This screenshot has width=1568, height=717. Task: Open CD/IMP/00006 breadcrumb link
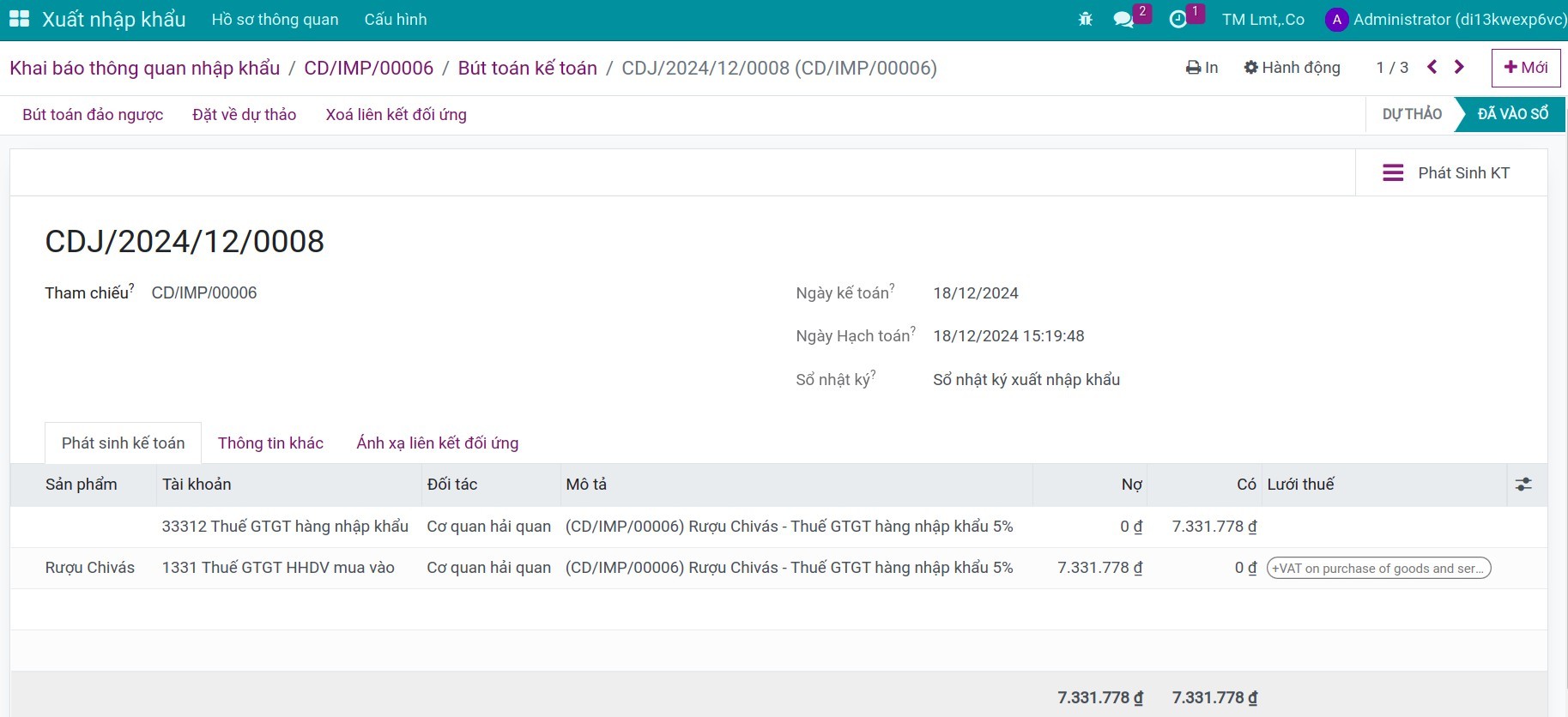tap(368, 69)
